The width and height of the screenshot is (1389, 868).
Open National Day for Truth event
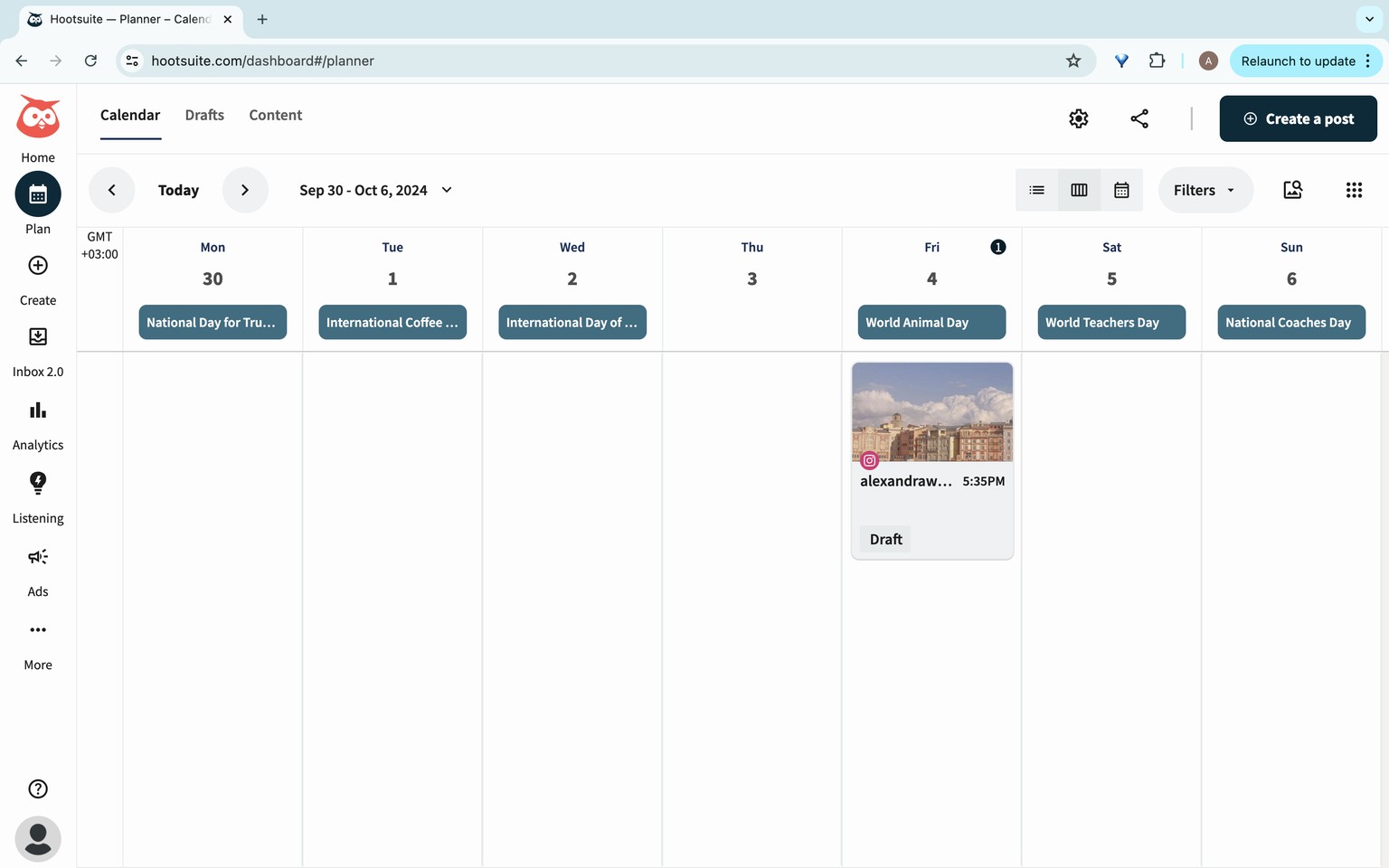coord(213,322)
